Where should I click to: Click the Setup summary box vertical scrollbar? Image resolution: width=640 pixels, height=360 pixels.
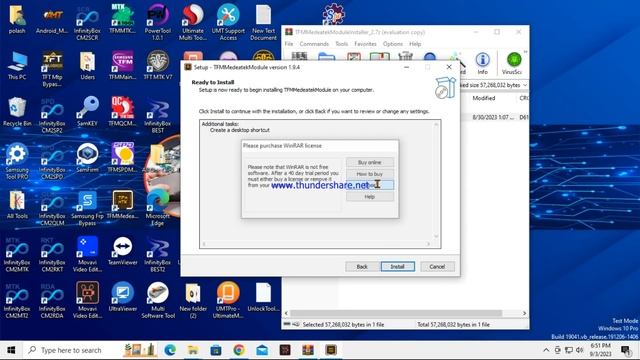pyautogui.click(x=436, y=180)
